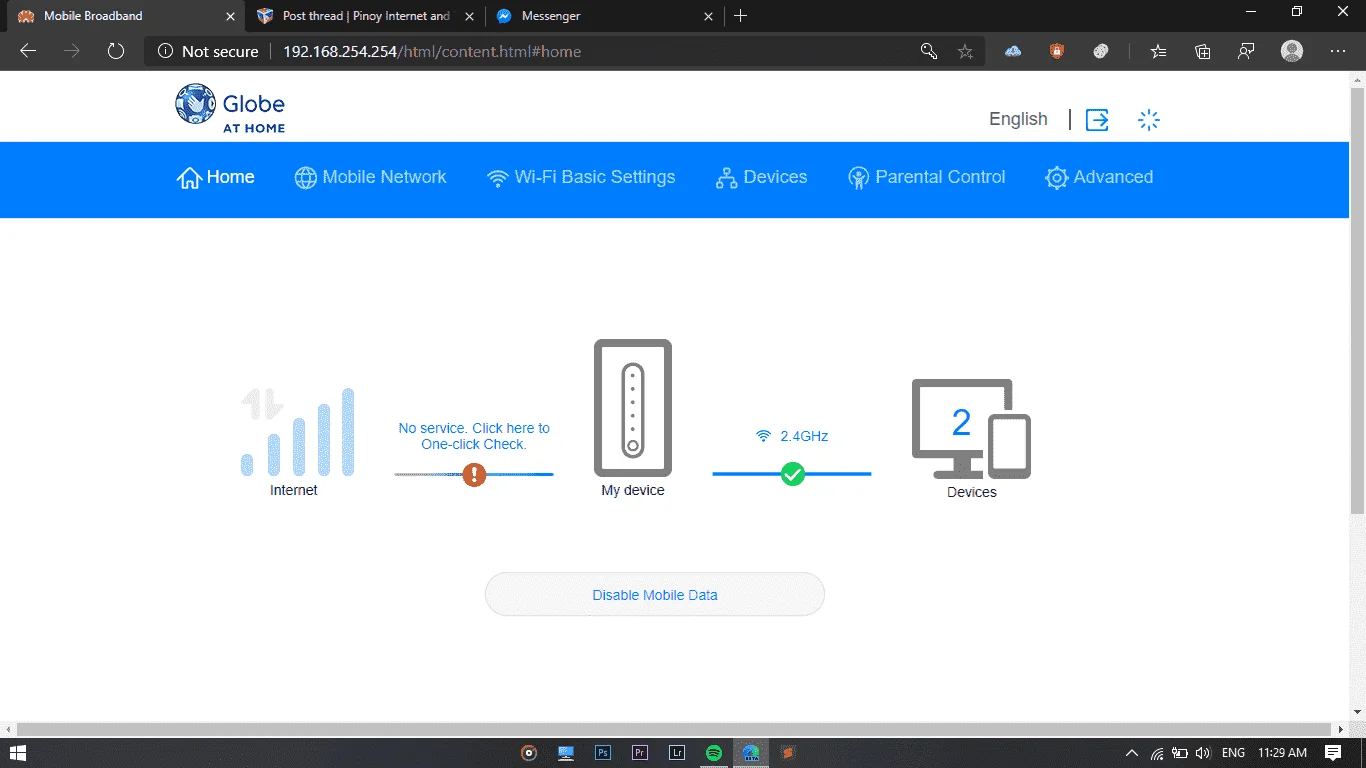Add this page to favorites star
This screenshot has height=768, width=1366.
[x=965, y=51]
